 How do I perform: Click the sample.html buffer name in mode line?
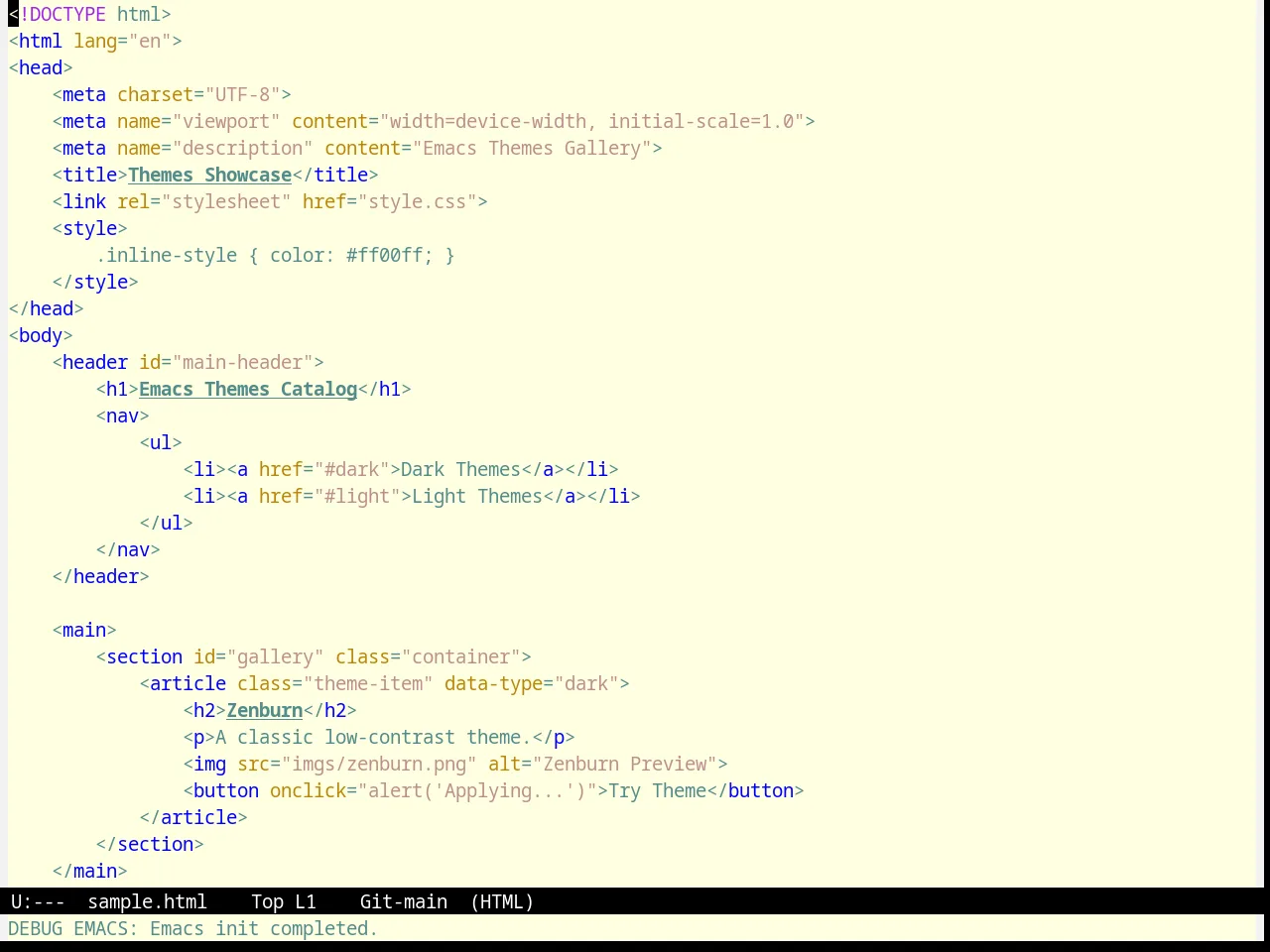[147, 901]
